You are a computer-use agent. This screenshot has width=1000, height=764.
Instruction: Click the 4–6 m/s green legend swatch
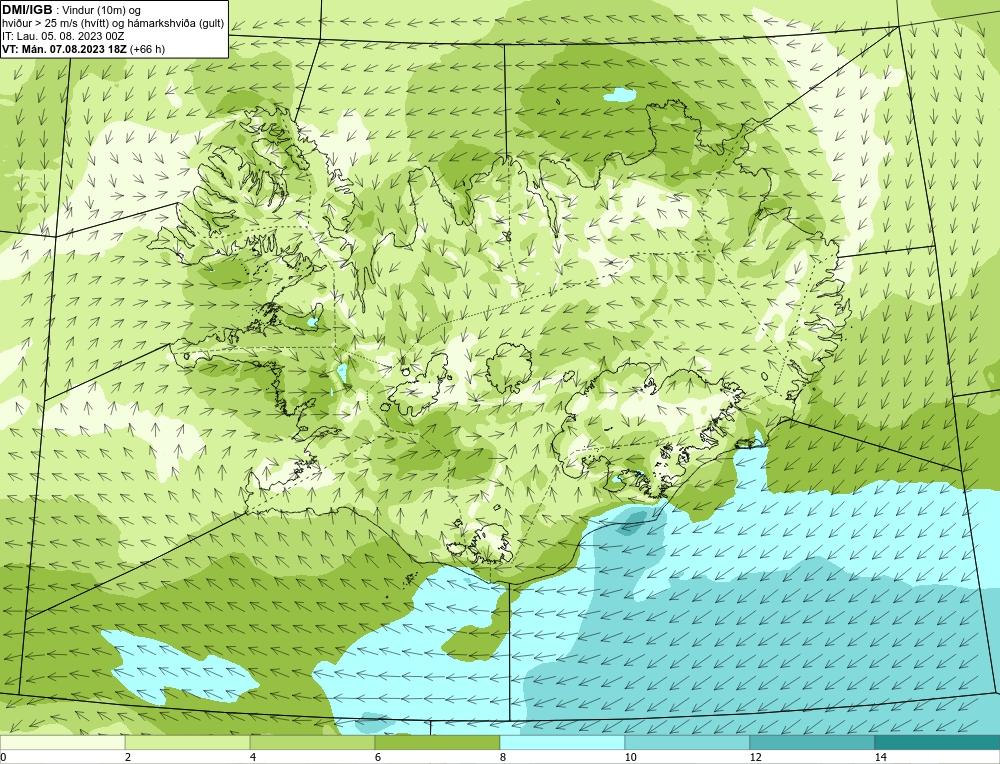click(x=312, y=742)
